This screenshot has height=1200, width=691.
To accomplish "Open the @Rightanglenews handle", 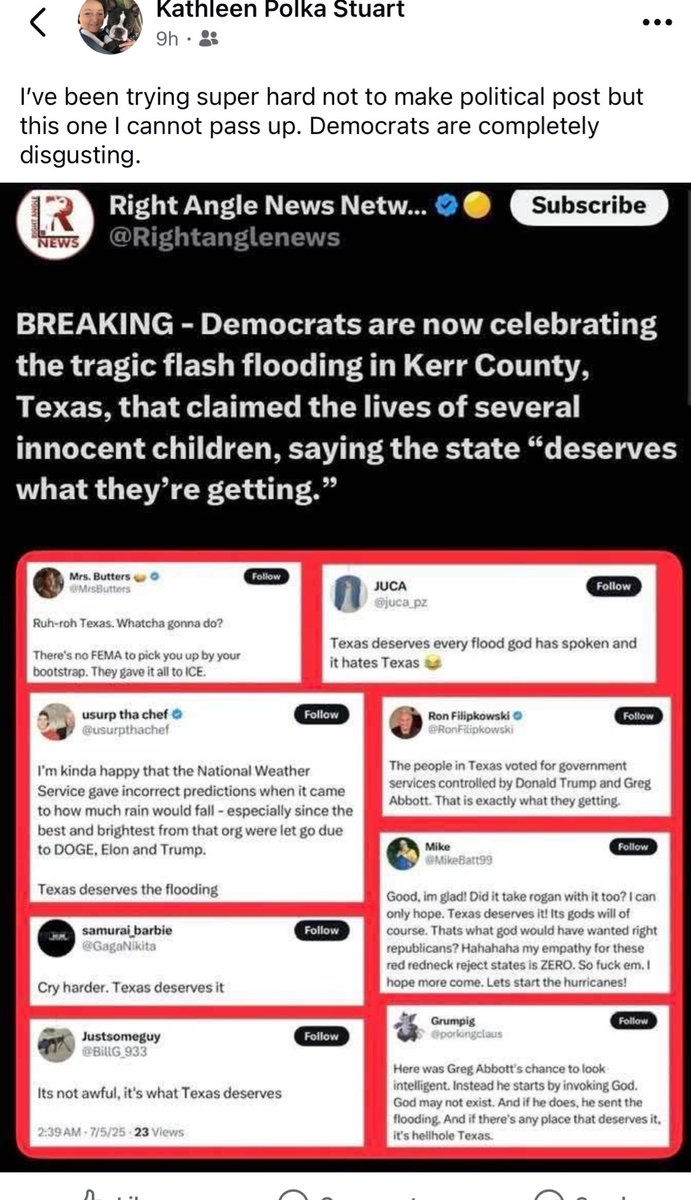I will (x=224, y=237).
